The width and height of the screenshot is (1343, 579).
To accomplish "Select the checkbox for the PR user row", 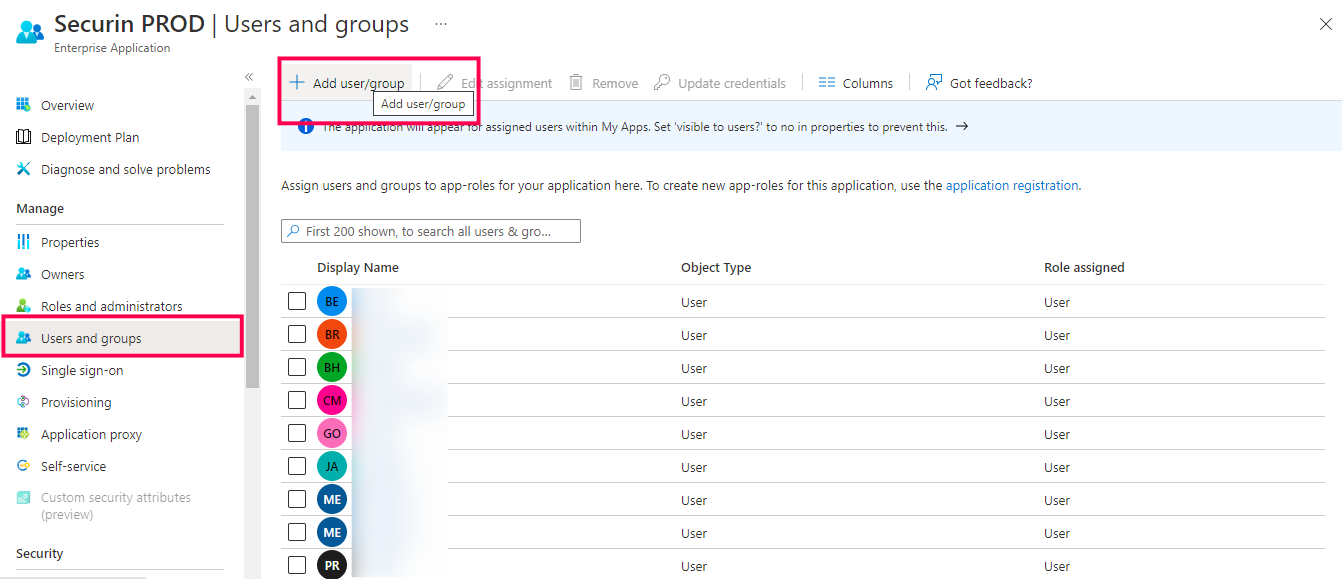I will [297, 565].
